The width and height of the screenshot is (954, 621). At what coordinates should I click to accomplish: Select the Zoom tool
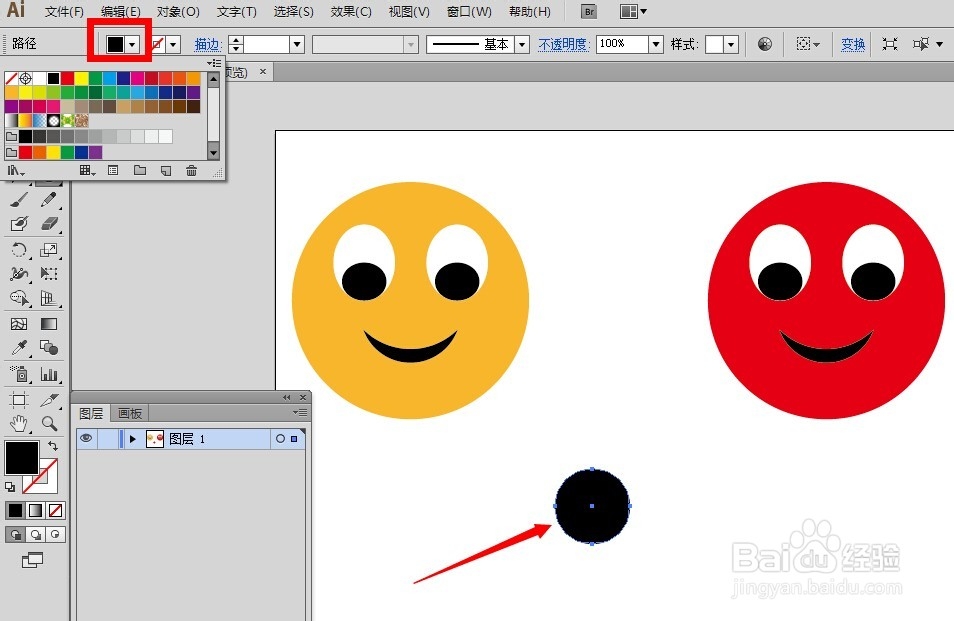pyautogui.click(x=49, y=423)
